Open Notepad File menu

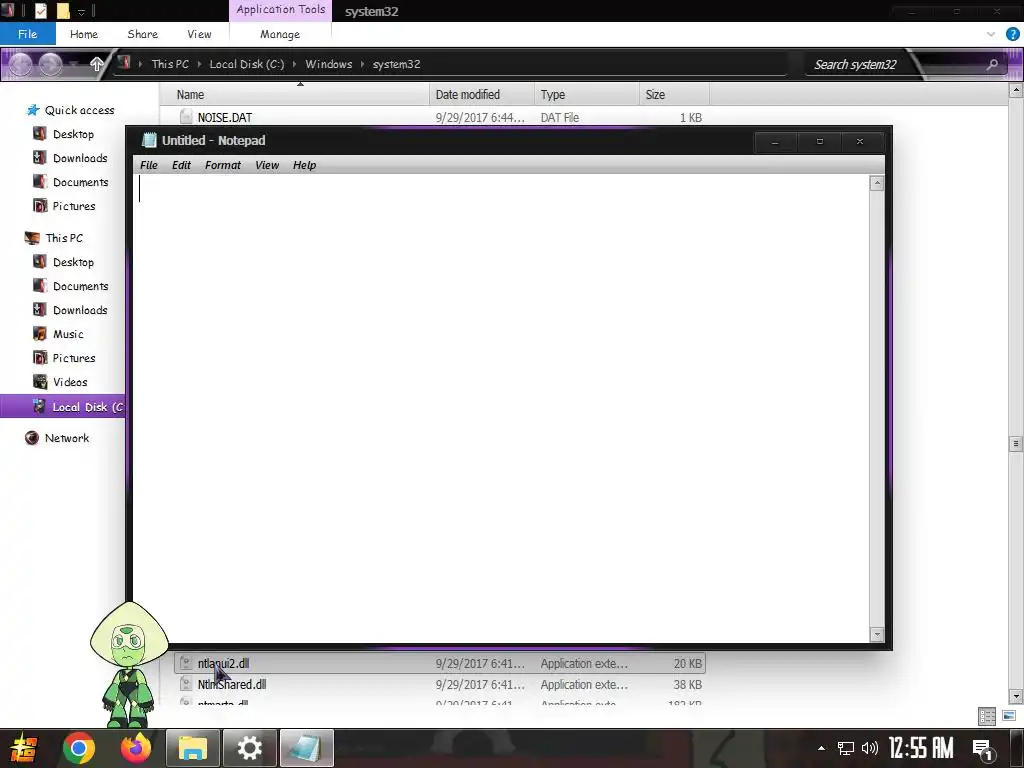pos(149,165)
